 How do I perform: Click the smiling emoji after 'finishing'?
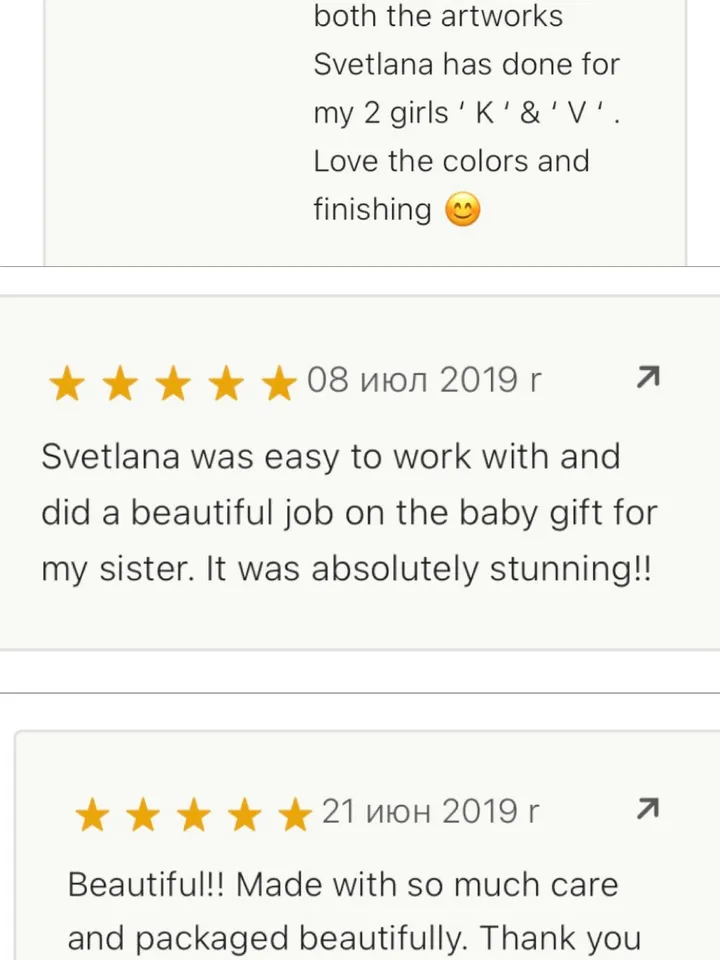click(x=462, y=210)
